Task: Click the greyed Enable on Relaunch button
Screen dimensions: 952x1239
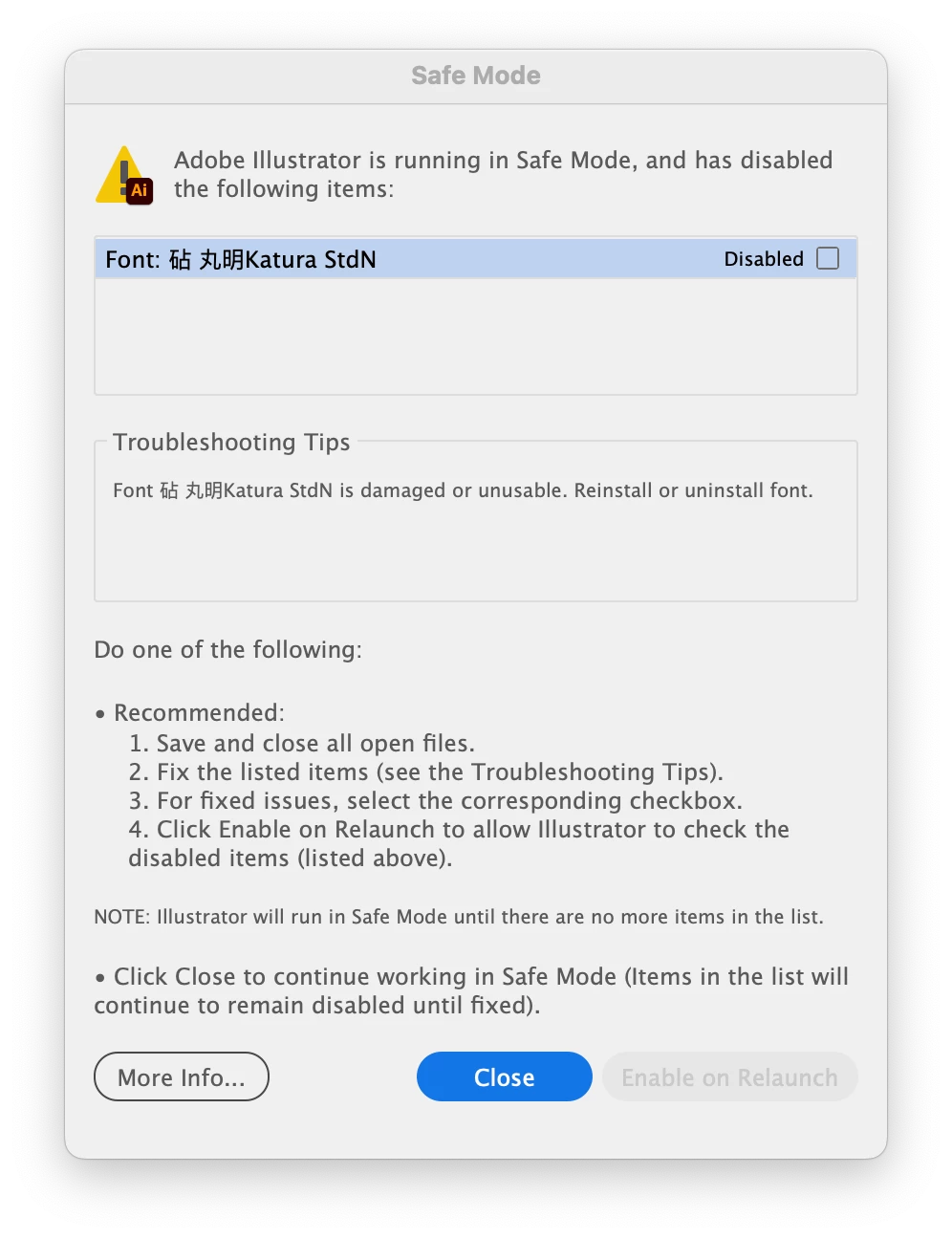Action: (x=729, y=1076)
